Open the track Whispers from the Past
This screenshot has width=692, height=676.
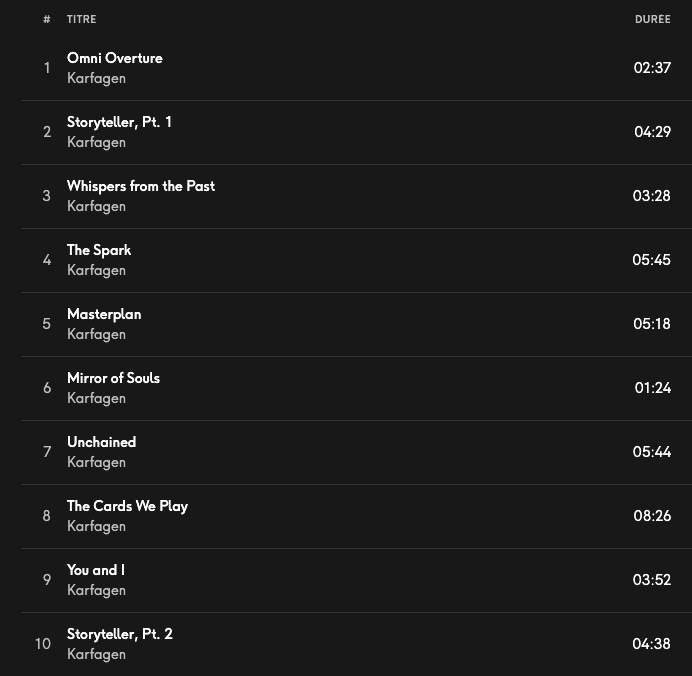pos(140,186)
